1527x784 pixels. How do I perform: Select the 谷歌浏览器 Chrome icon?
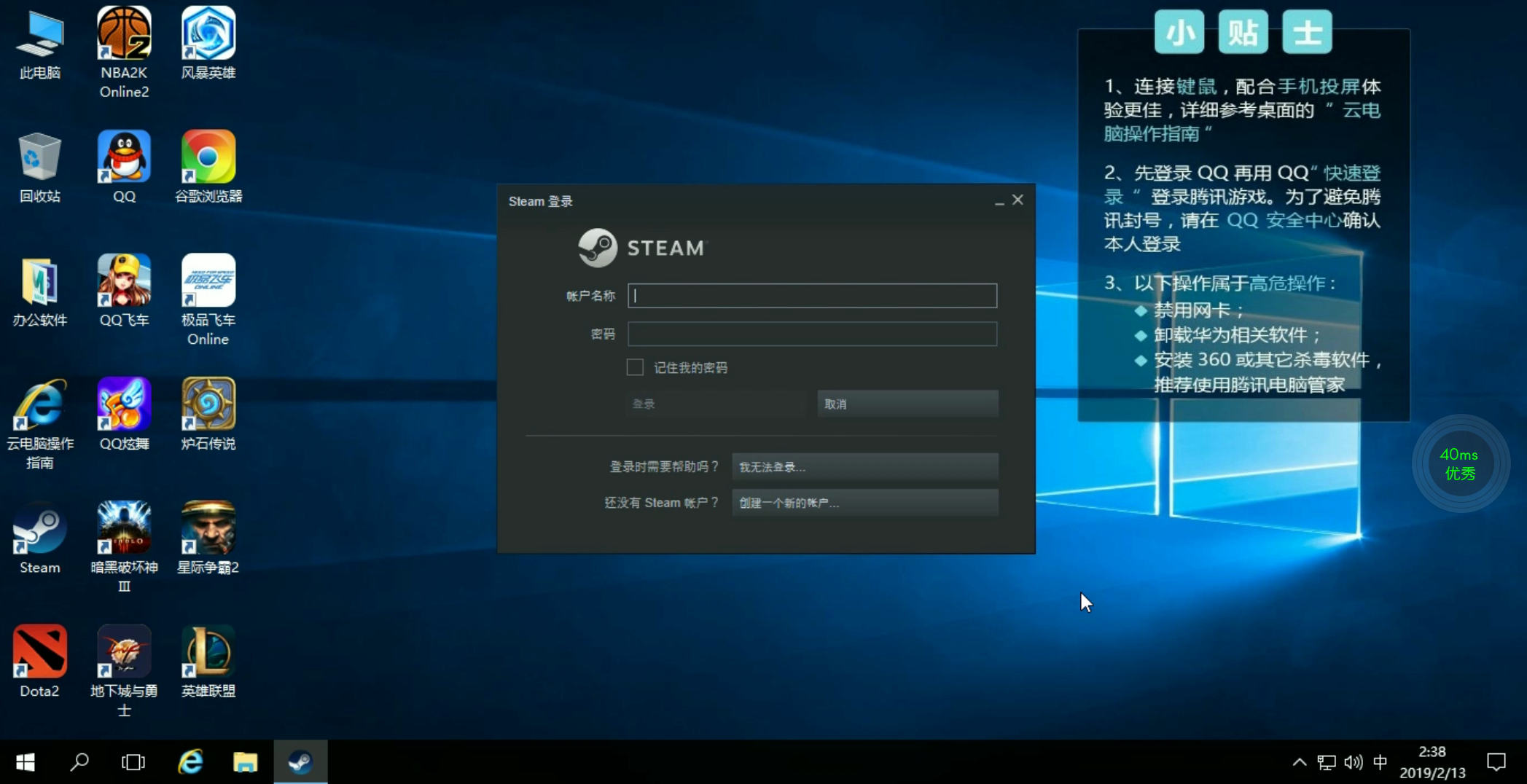click(208, 167)
